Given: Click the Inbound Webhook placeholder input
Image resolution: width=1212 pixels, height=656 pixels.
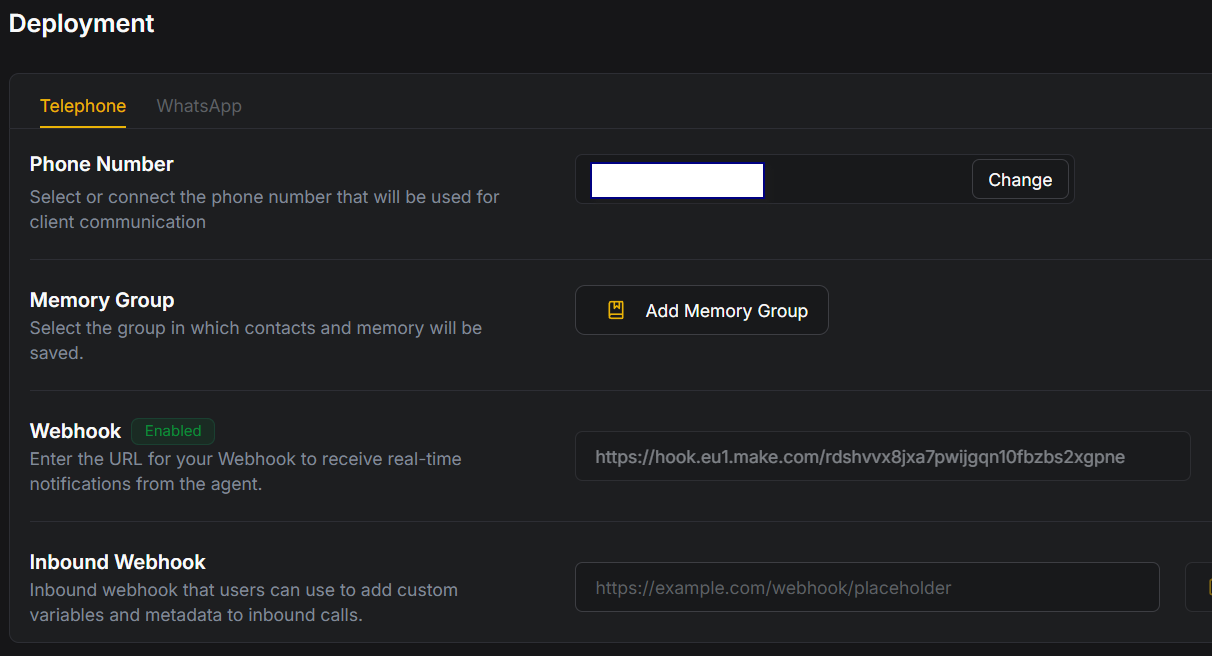Looking at the screenshot, I should (866, 588).
